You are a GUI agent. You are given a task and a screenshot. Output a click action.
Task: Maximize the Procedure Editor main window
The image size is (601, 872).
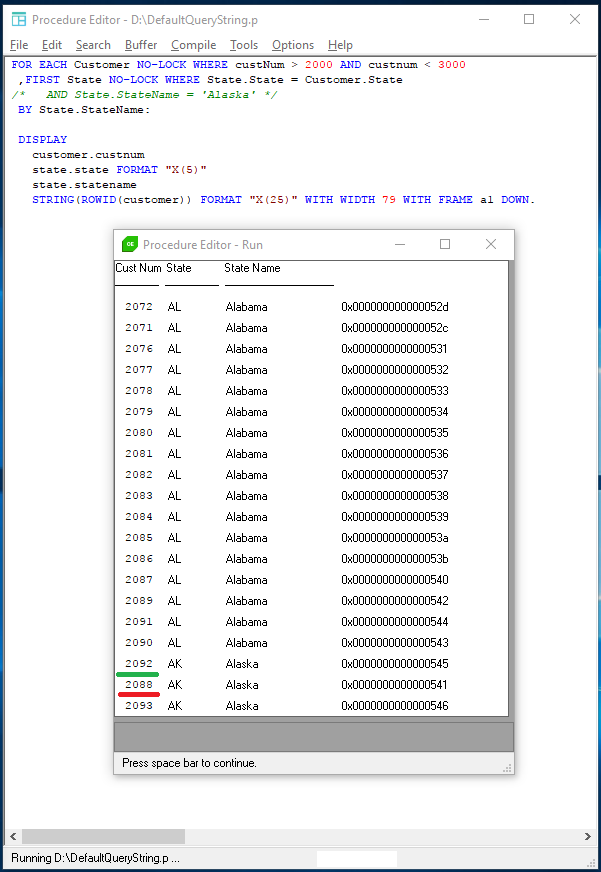529,19
